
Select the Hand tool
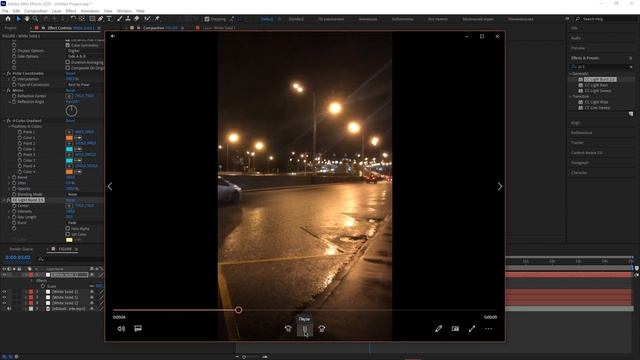(x=27, y=19)
